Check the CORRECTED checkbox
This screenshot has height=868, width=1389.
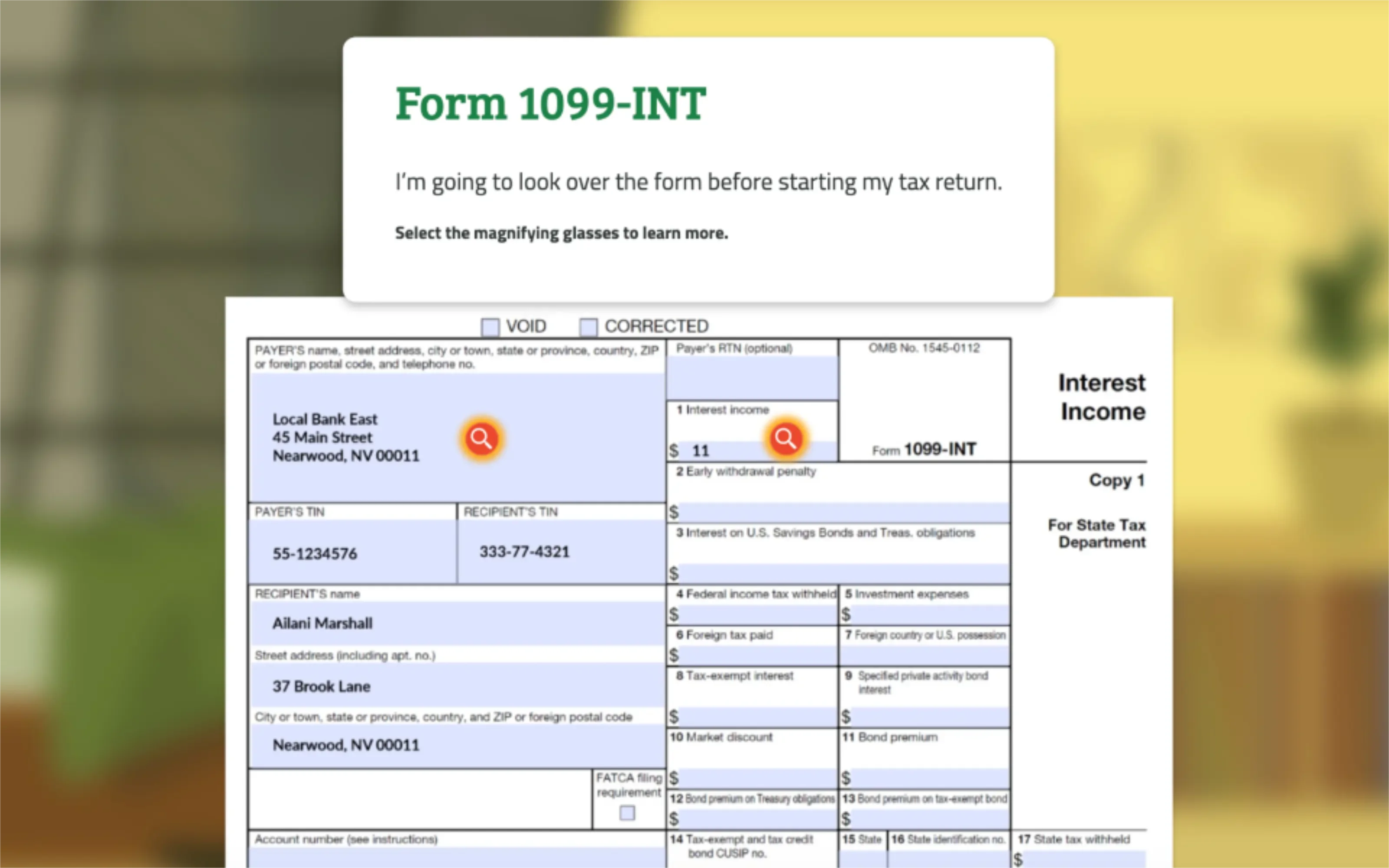[x=588, y=327]
